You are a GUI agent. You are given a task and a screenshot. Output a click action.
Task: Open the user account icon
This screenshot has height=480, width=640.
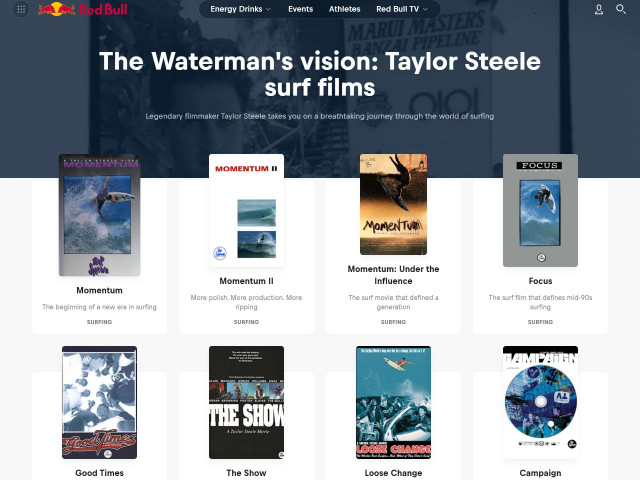coord(599,9)
